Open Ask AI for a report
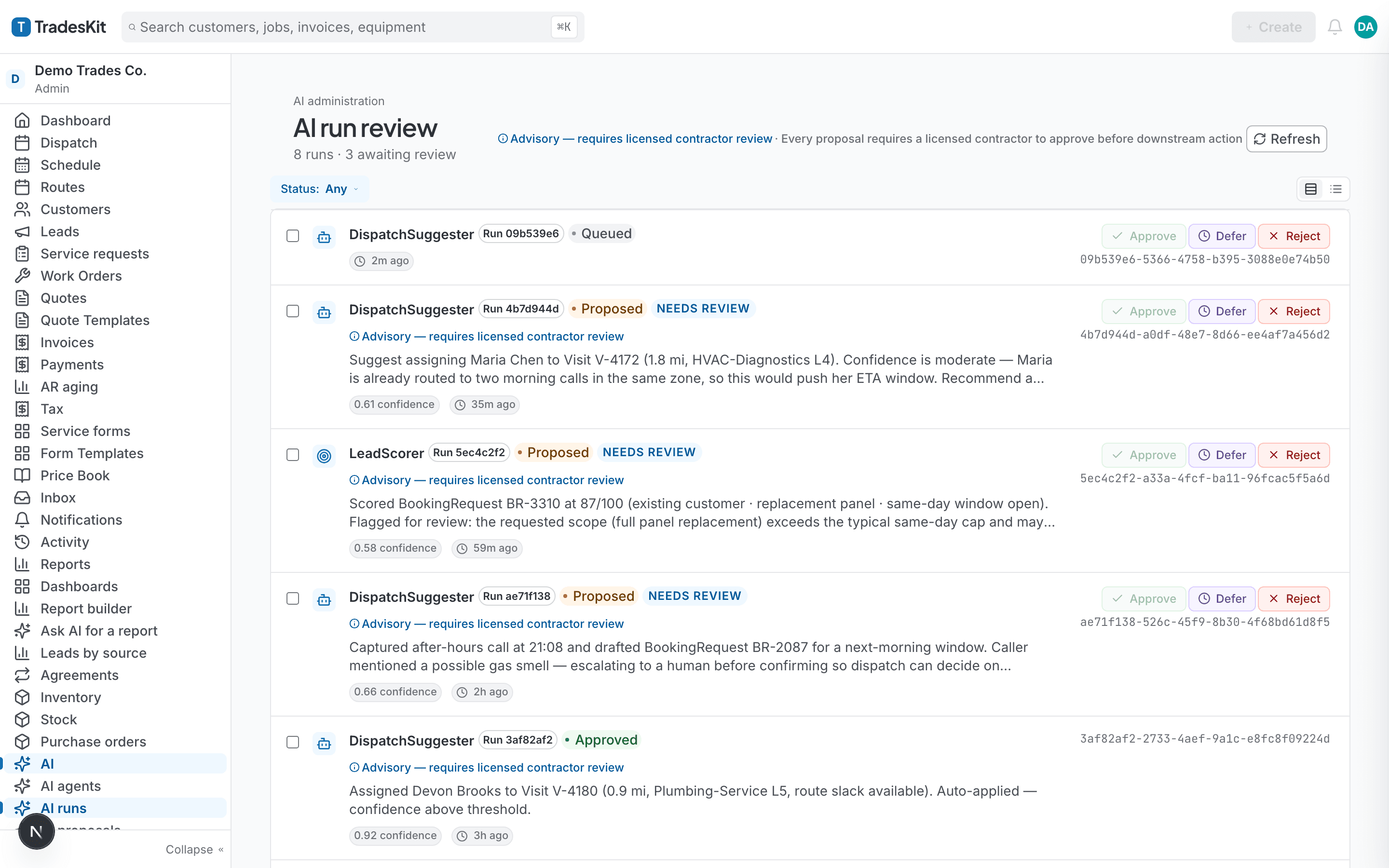Screen dimensions: 1389x868 [115, 631]
